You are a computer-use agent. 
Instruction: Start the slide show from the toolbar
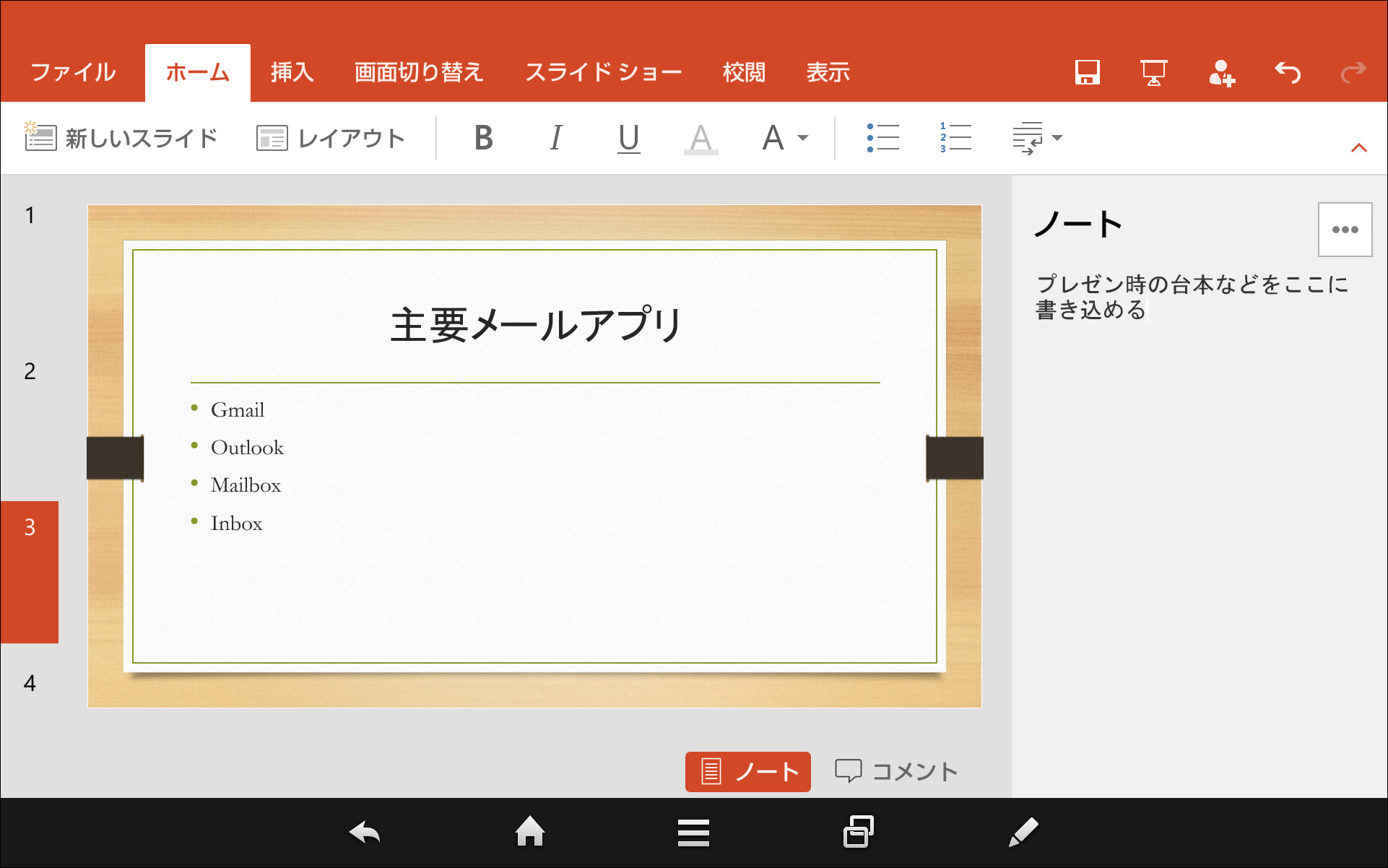[1153, 72]
